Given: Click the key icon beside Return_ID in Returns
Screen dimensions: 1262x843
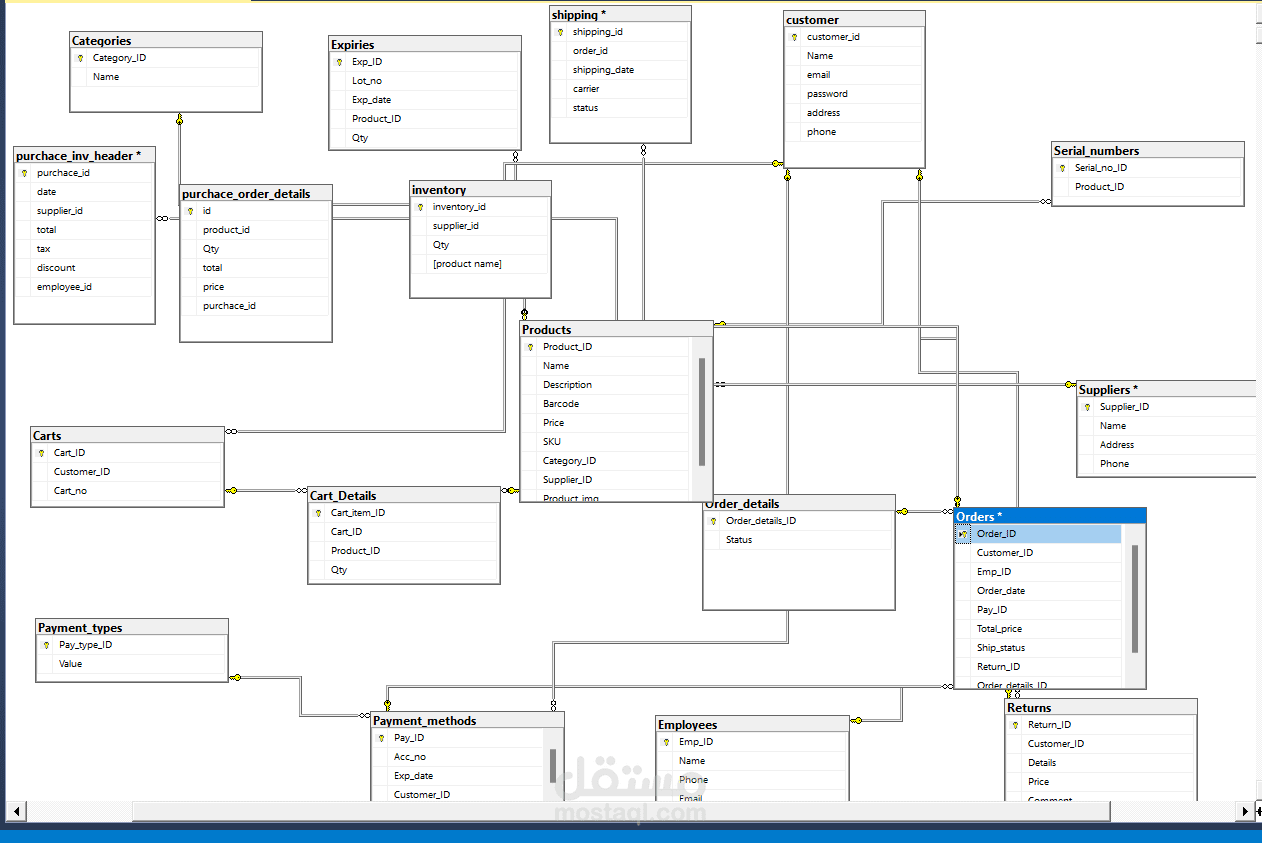Looking at the screenshot, I should (1016, 725).
